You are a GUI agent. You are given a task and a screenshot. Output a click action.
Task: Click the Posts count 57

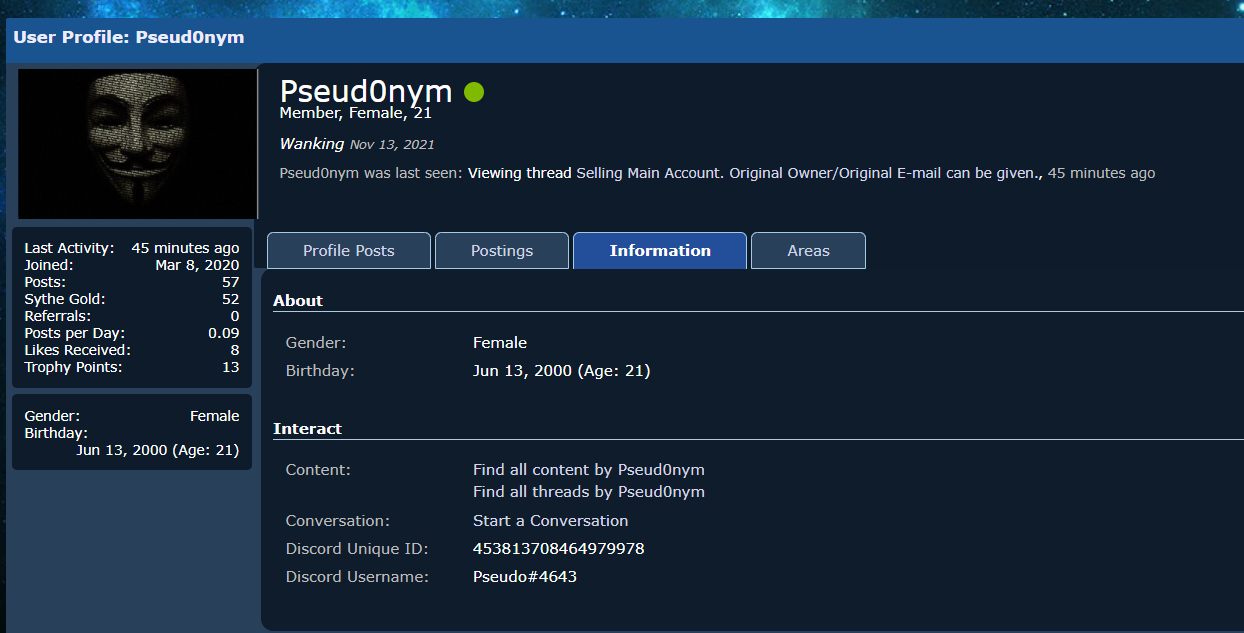(231, 282)
